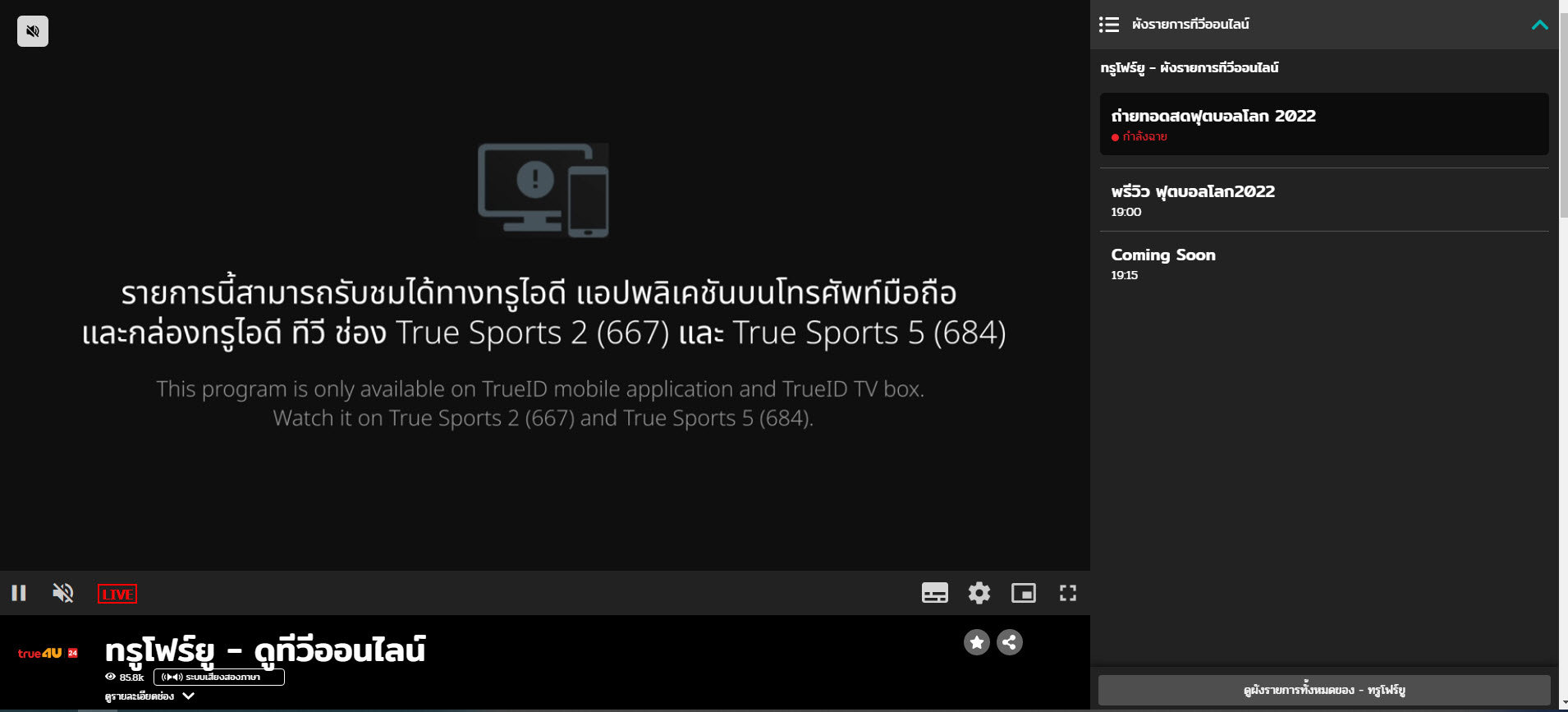1568x712 pixels.
Task: Open the full schedule button ดูผังรายการทั้งหมดของ - ทรูโฟร์ยู
Action: (x=1324, y=690)
